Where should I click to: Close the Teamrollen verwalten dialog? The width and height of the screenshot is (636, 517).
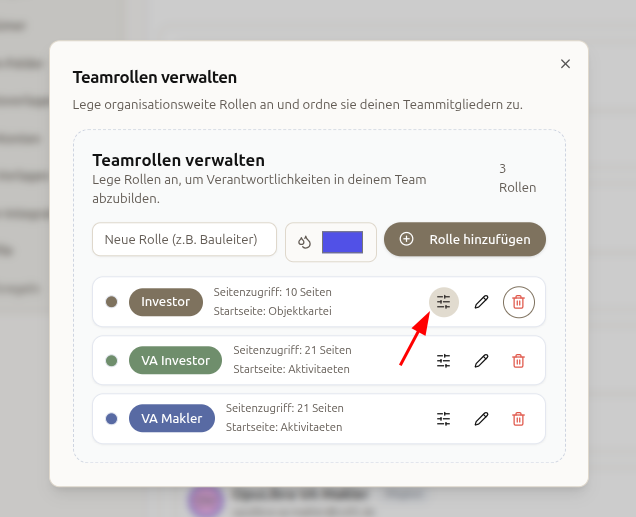pyautogui.click(x=565, y=64)
